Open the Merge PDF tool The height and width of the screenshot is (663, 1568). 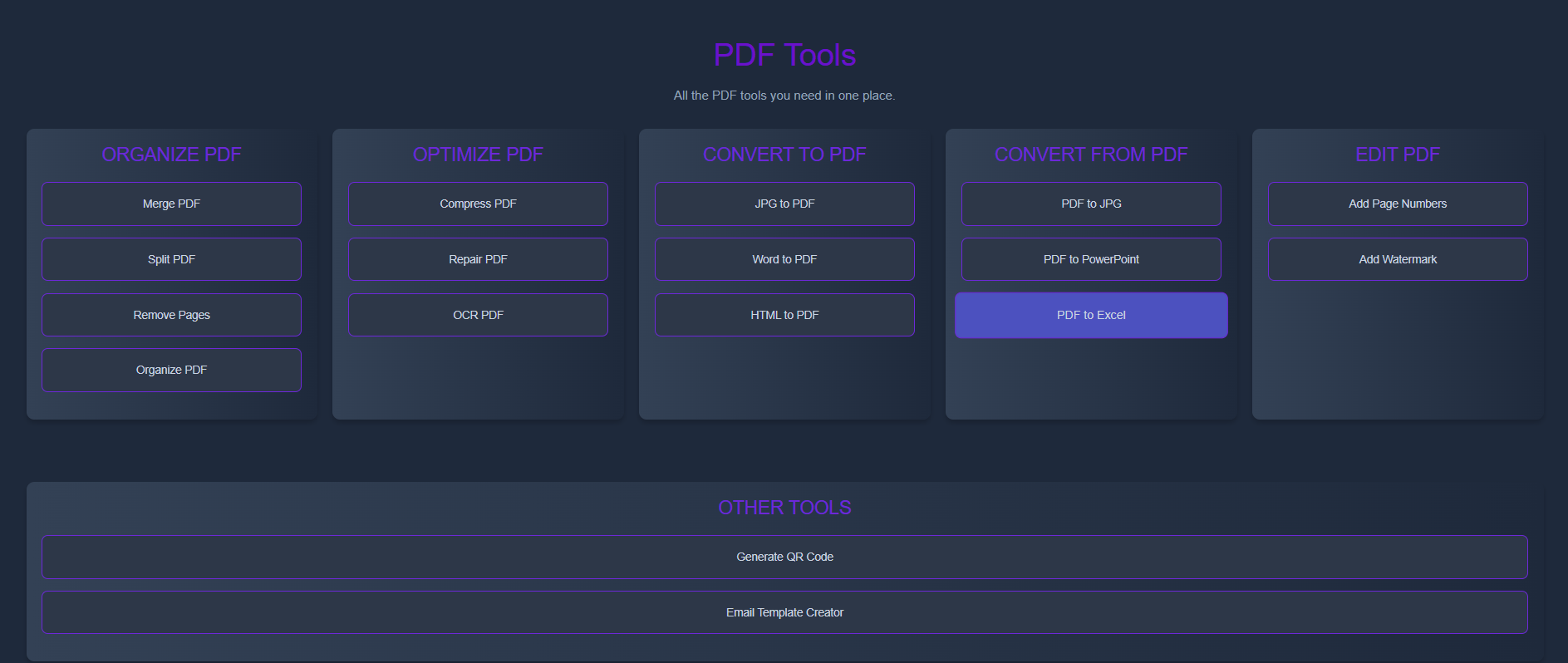pos(171,204)
